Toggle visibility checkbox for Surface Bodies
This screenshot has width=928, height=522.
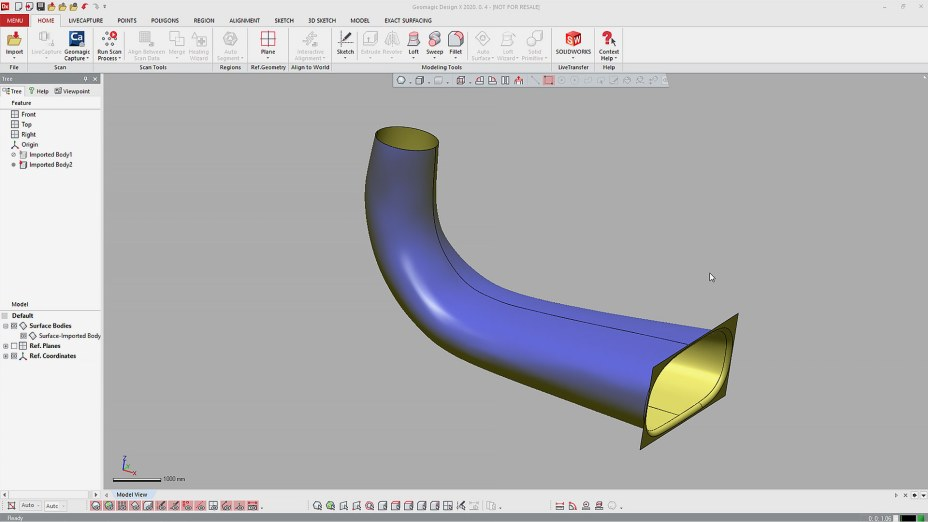pyautogui.click(x=14, y=326)
